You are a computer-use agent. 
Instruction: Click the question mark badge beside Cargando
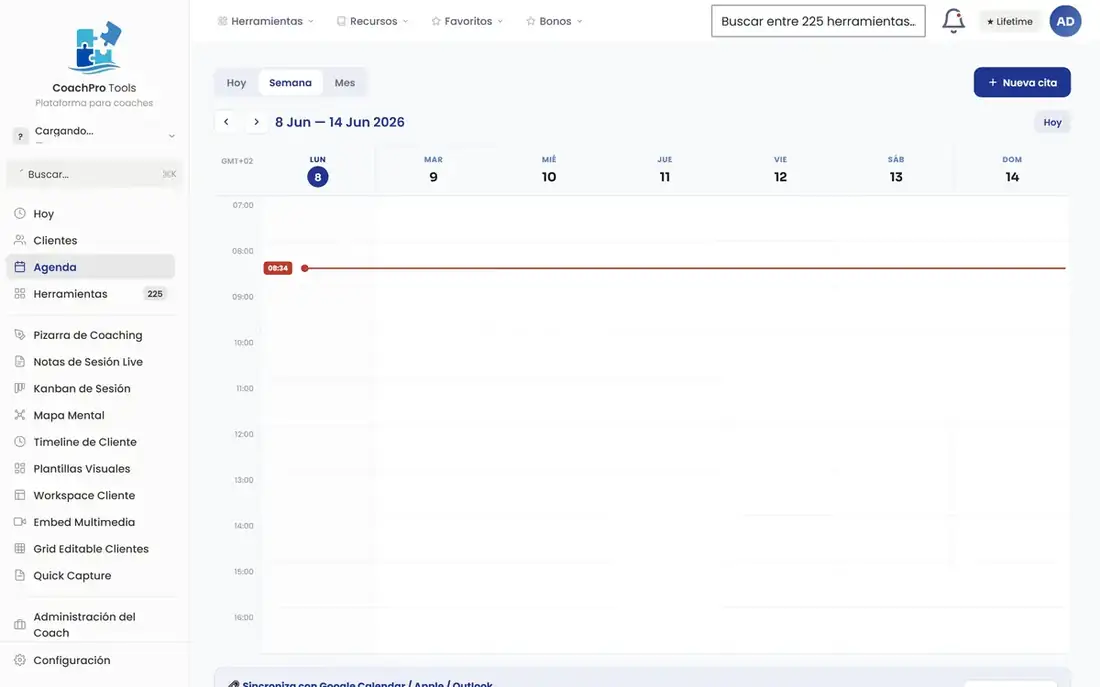coord(20,136)
